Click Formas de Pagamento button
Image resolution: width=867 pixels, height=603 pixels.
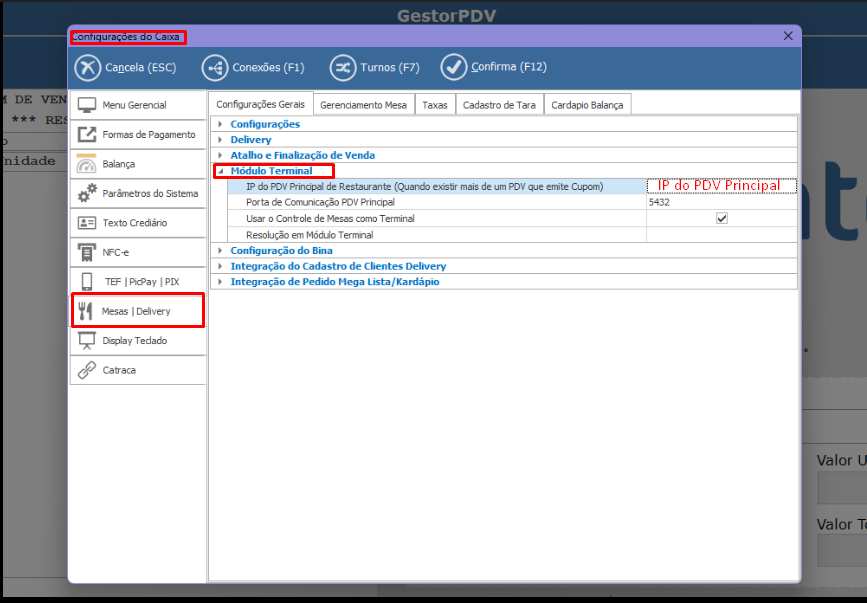[x=138, y=134]
